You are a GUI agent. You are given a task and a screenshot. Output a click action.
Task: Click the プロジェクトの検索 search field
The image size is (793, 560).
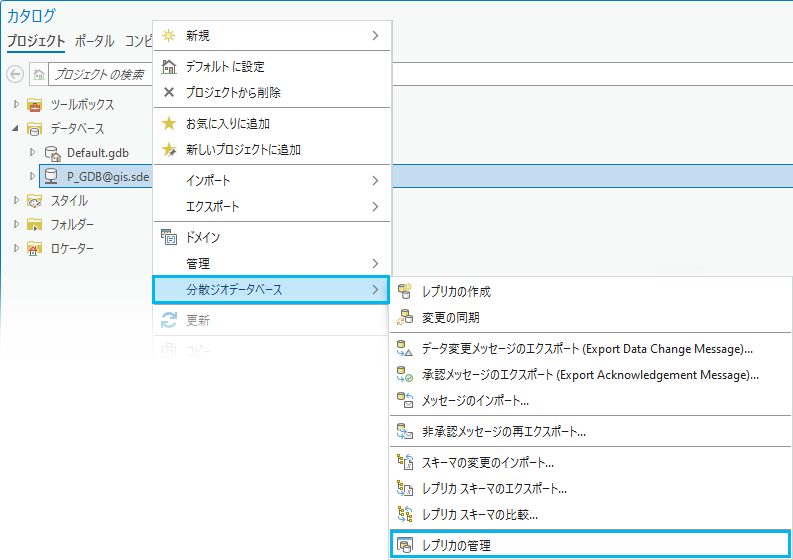point(100,74)
